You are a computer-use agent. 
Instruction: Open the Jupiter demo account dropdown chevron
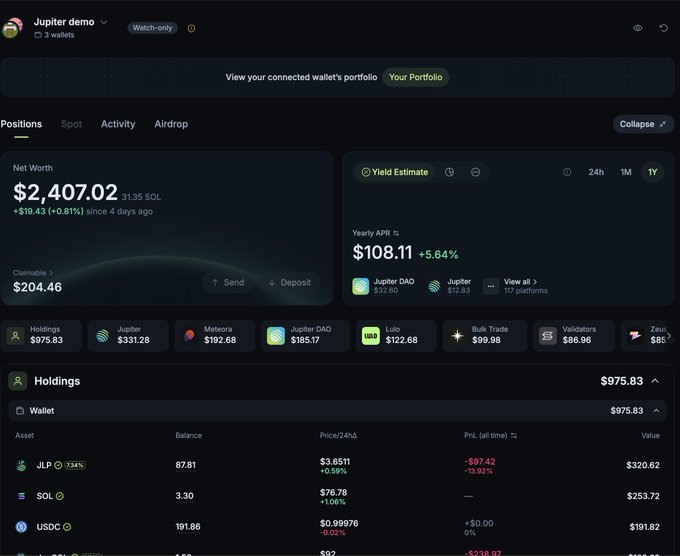tap(104, 22)
